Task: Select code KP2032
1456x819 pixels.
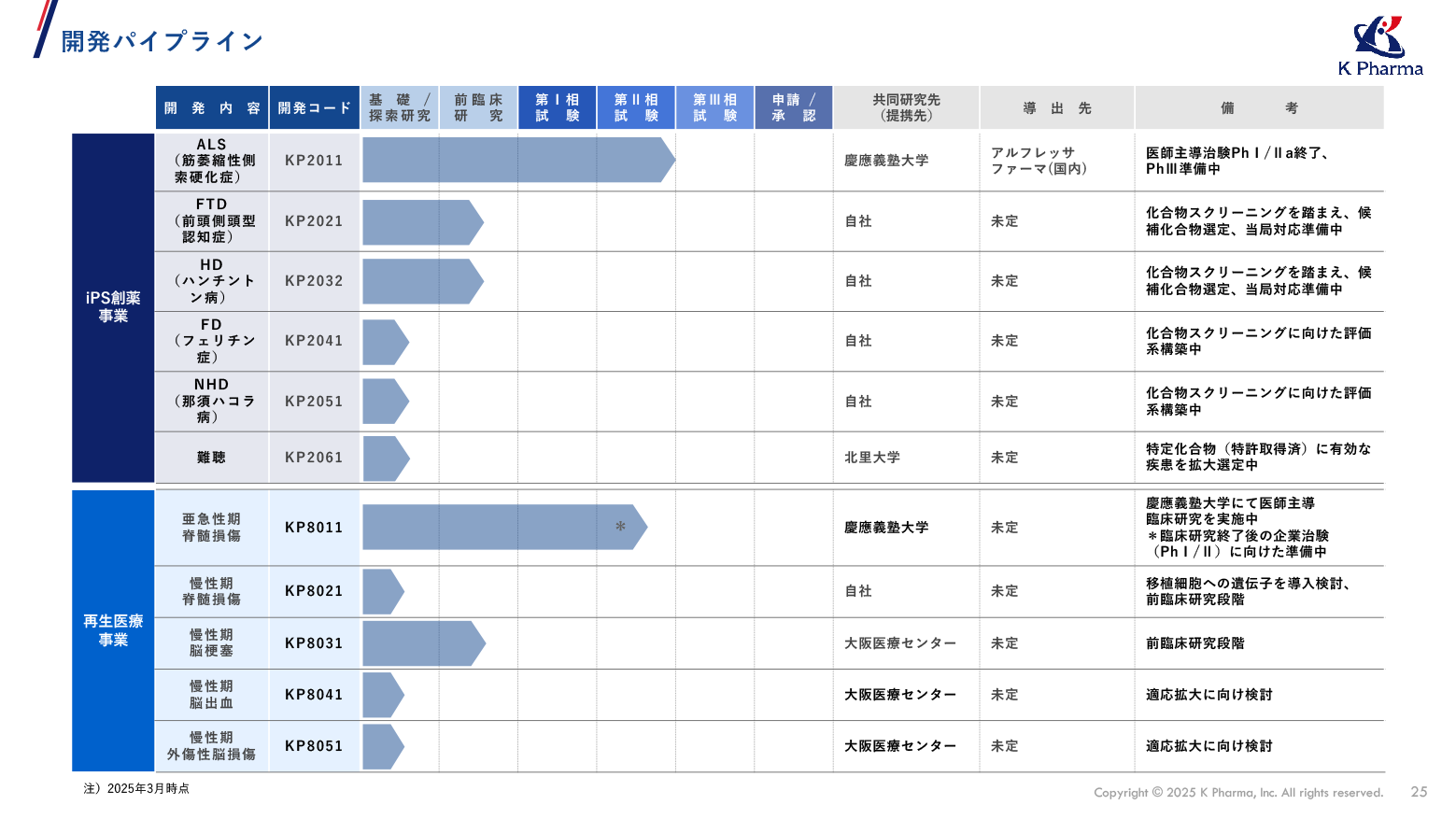Action: [314, 281]
